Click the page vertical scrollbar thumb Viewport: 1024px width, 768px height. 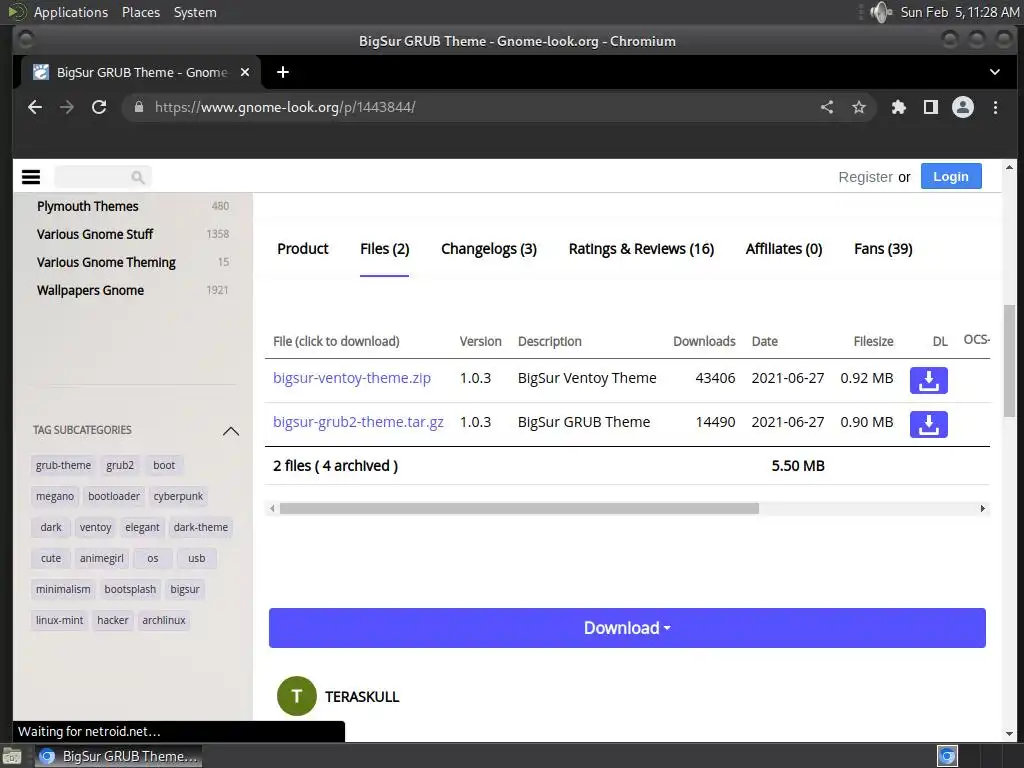[x=1009, y=360]
